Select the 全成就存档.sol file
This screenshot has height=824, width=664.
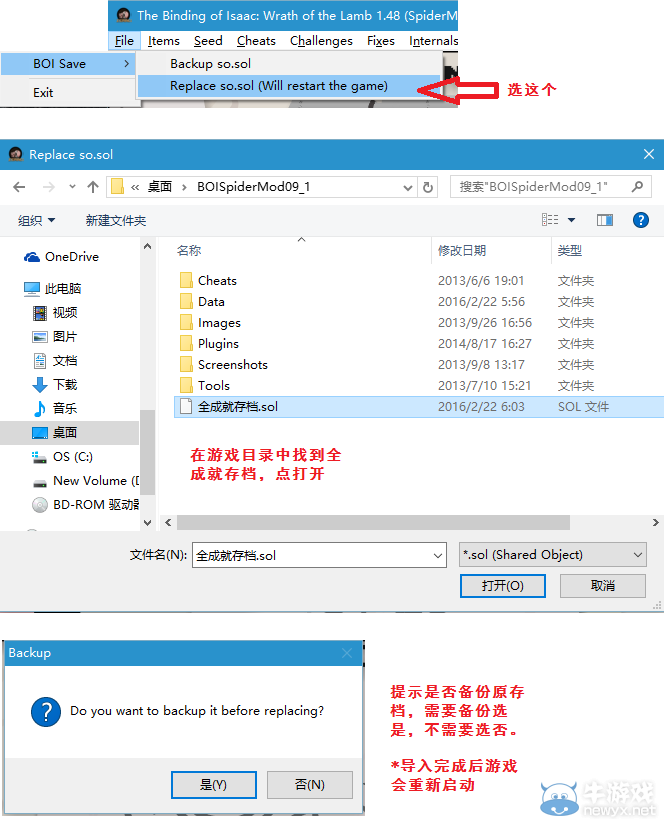419,407
